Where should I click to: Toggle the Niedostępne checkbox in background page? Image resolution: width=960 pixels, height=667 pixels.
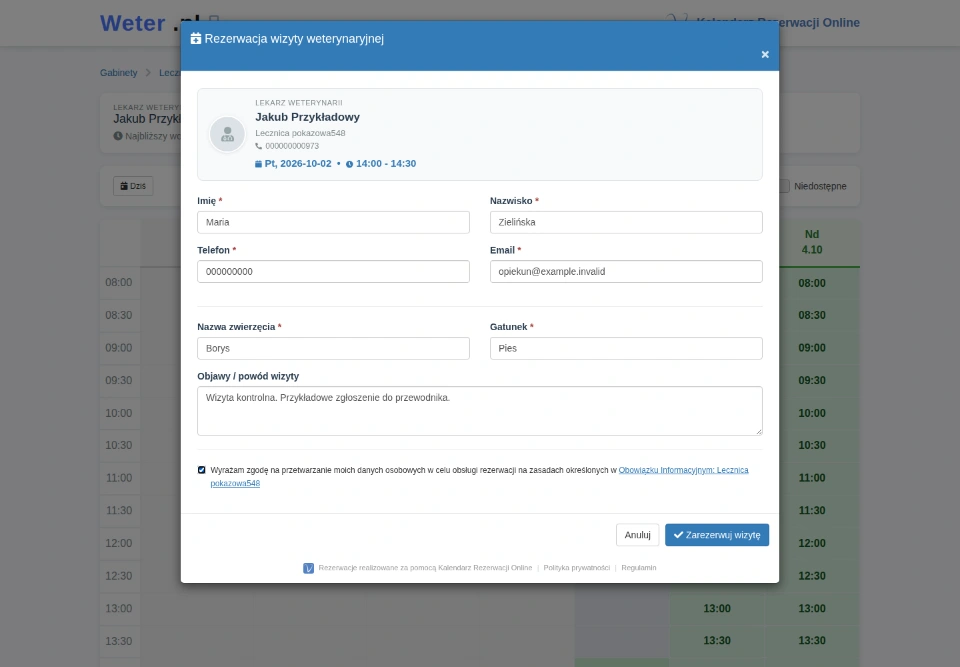[784, 186]
